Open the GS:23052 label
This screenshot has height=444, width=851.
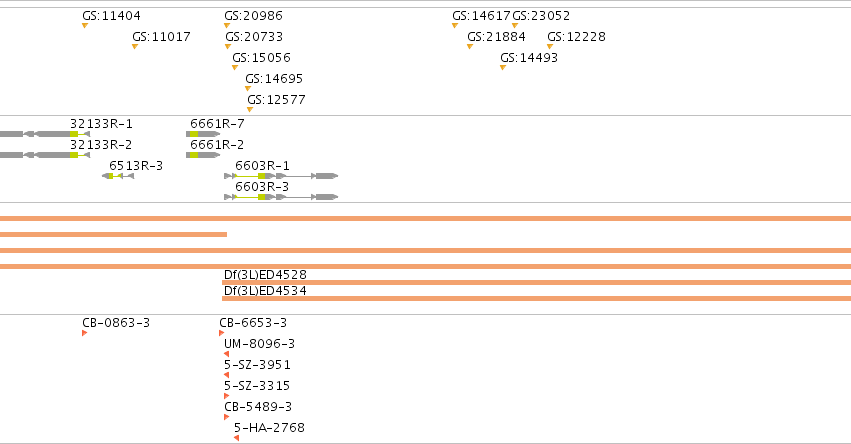542,16
